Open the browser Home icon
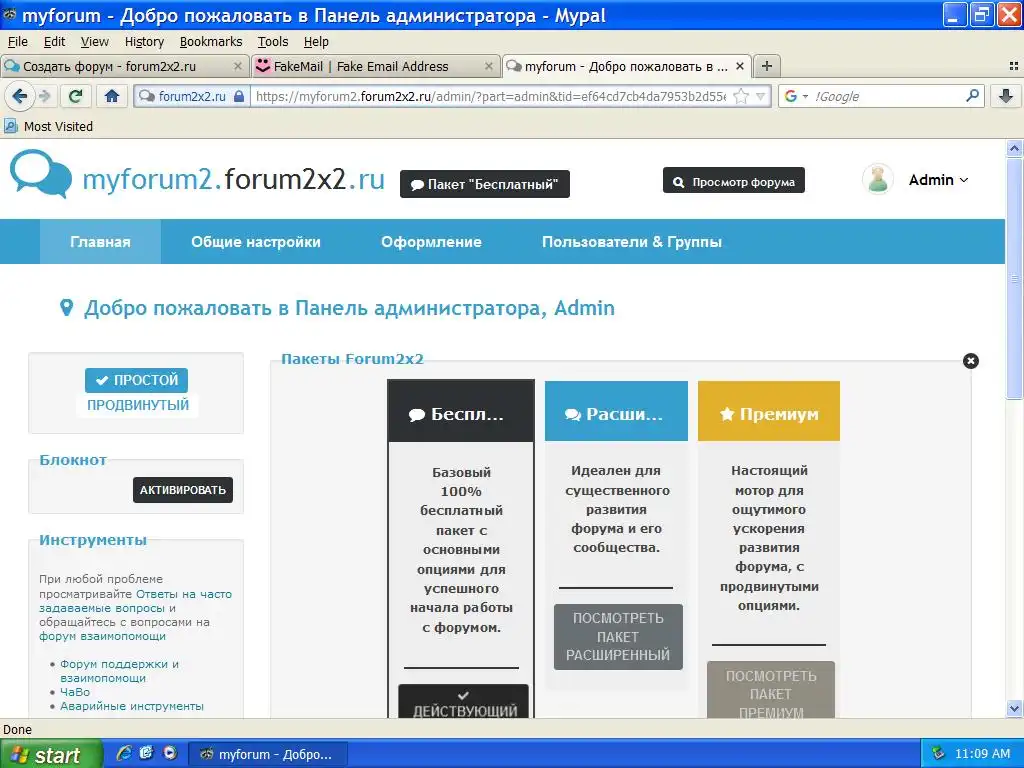This screenshot has height=768, width=1024. point(112,97)
